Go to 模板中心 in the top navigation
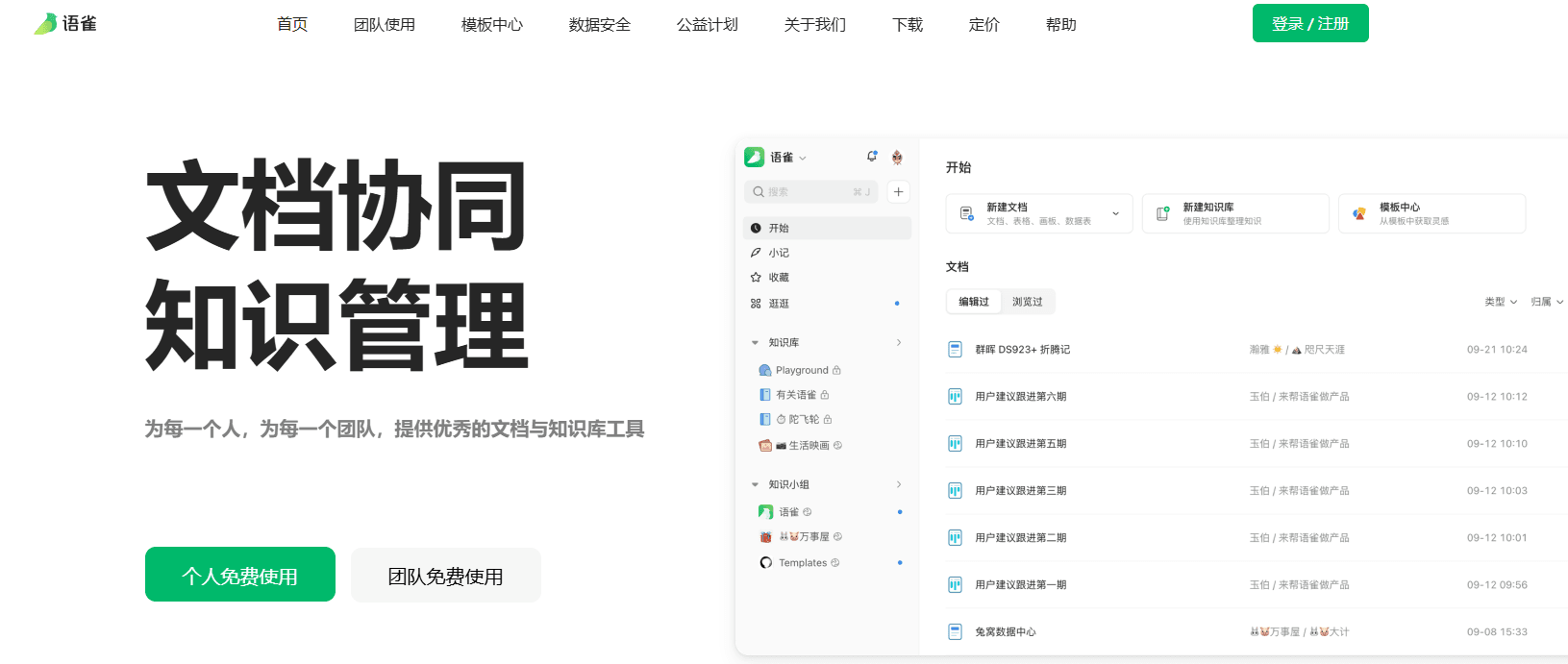This screenshot has height=664, width=1568. 492,24
